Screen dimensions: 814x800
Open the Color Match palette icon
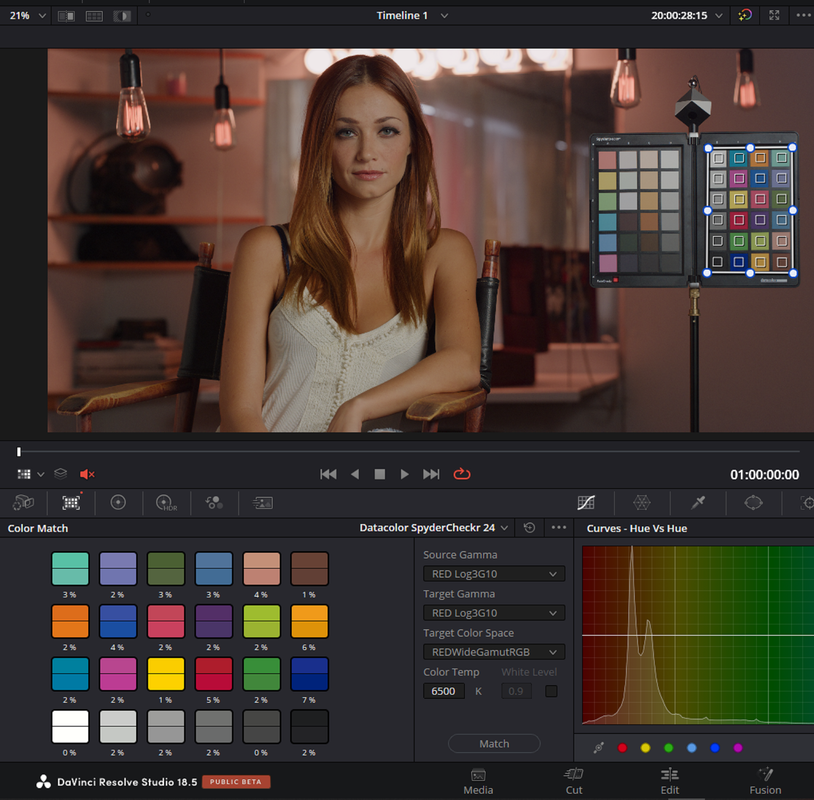pos(71,502)
